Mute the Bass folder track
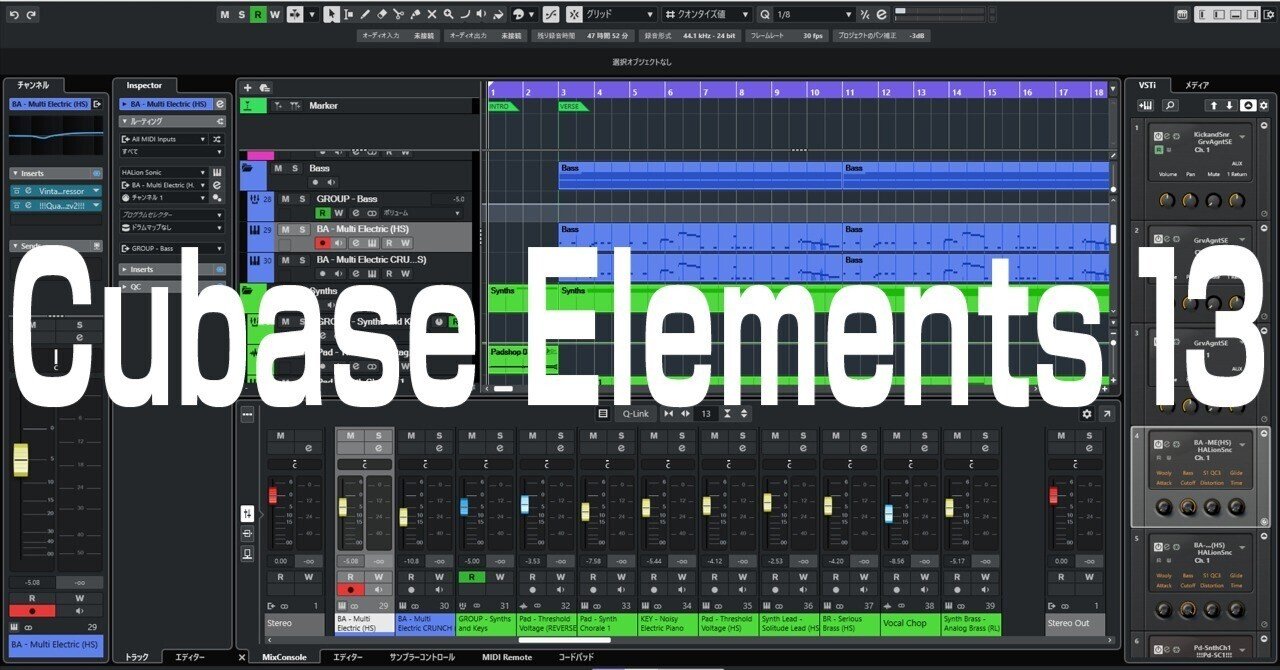1280x670 pixels. 277,168
